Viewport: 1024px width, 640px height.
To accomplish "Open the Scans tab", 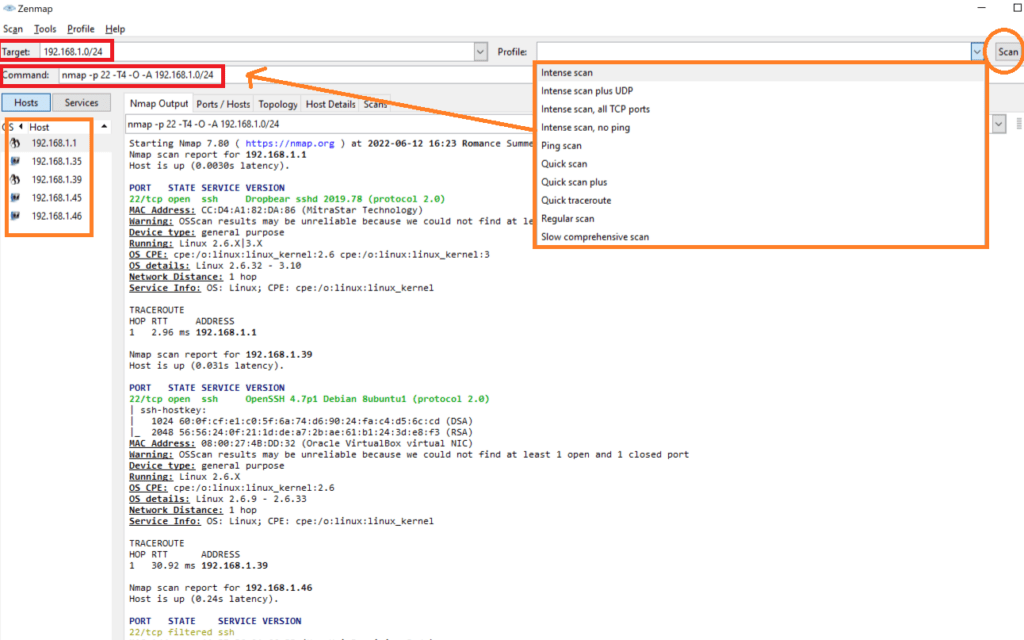I will click(x=375, y=104).
